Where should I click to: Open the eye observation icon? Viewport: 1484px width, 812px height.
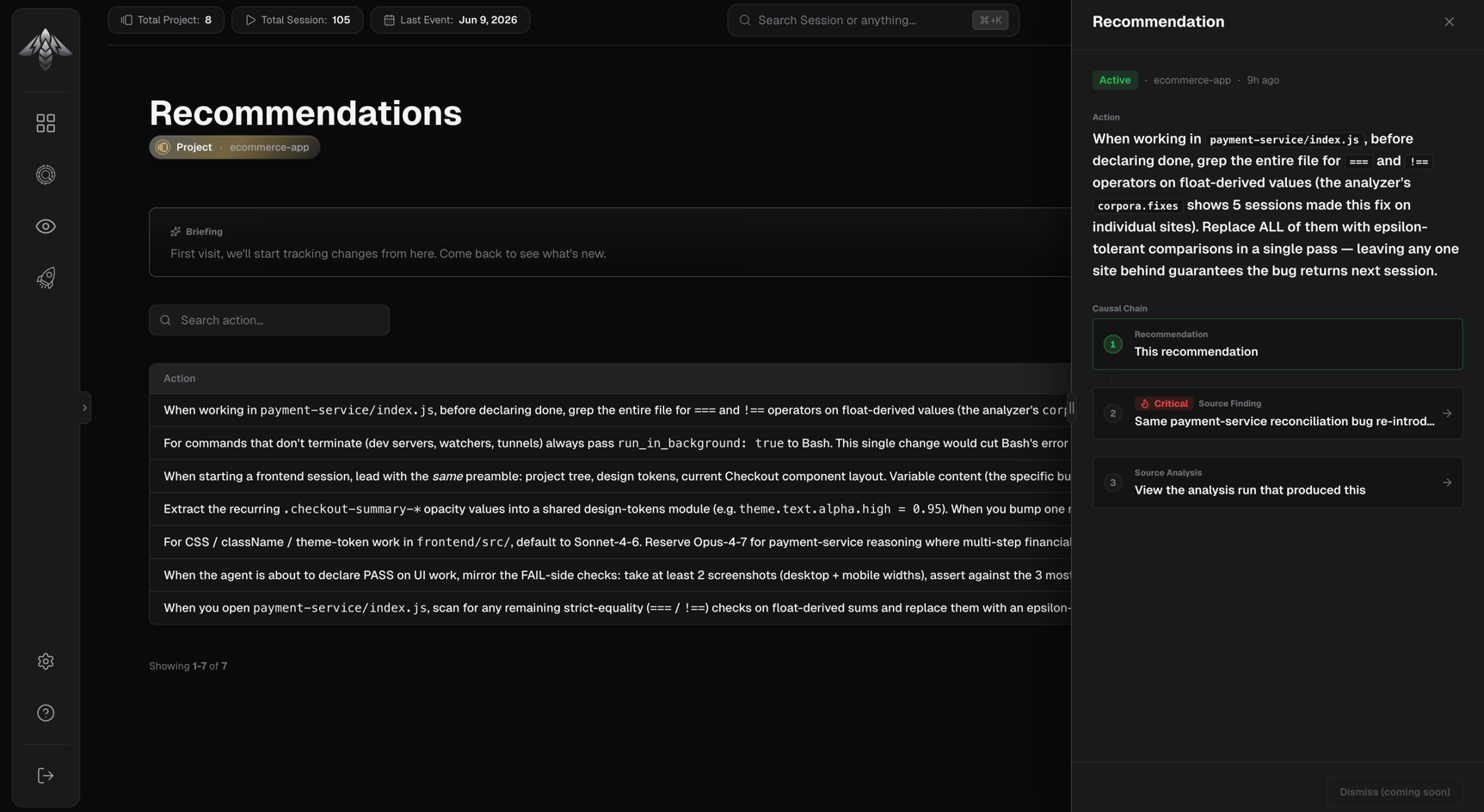coord(46,226)
